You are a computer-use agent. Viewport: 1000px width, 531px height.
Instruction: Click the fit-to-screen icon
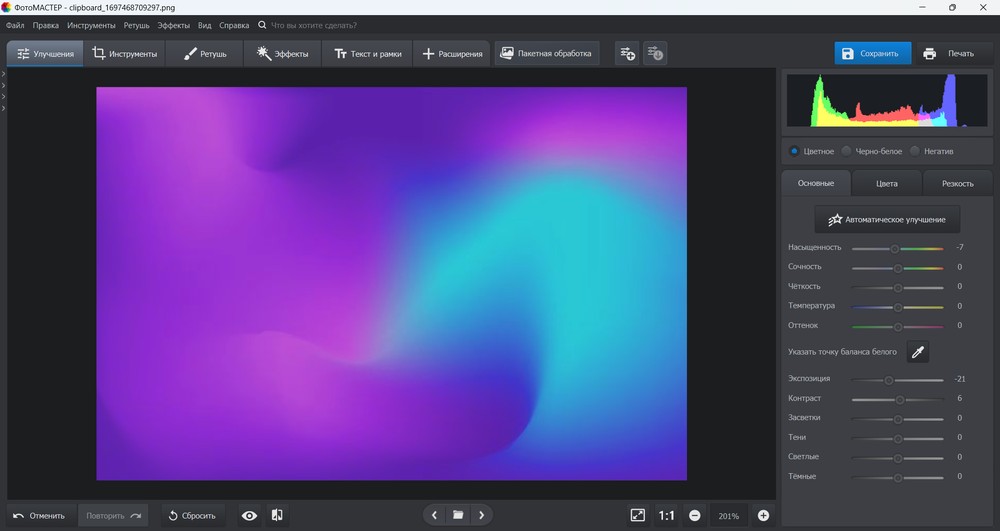click(638, 515)
